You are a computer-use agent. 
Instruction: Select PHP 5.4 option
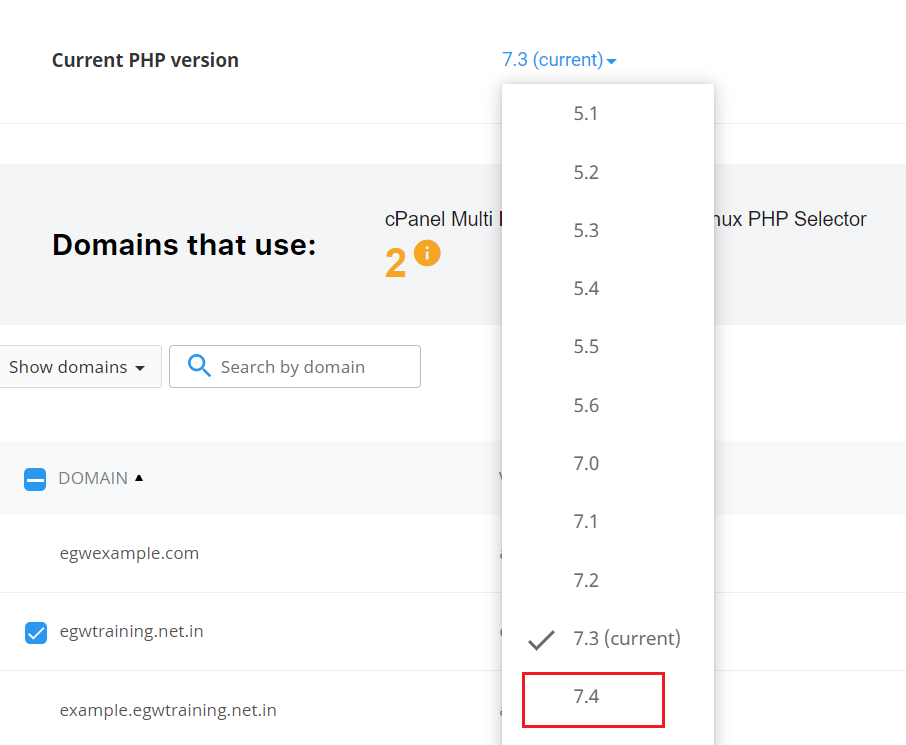click(x=587, y=289)
